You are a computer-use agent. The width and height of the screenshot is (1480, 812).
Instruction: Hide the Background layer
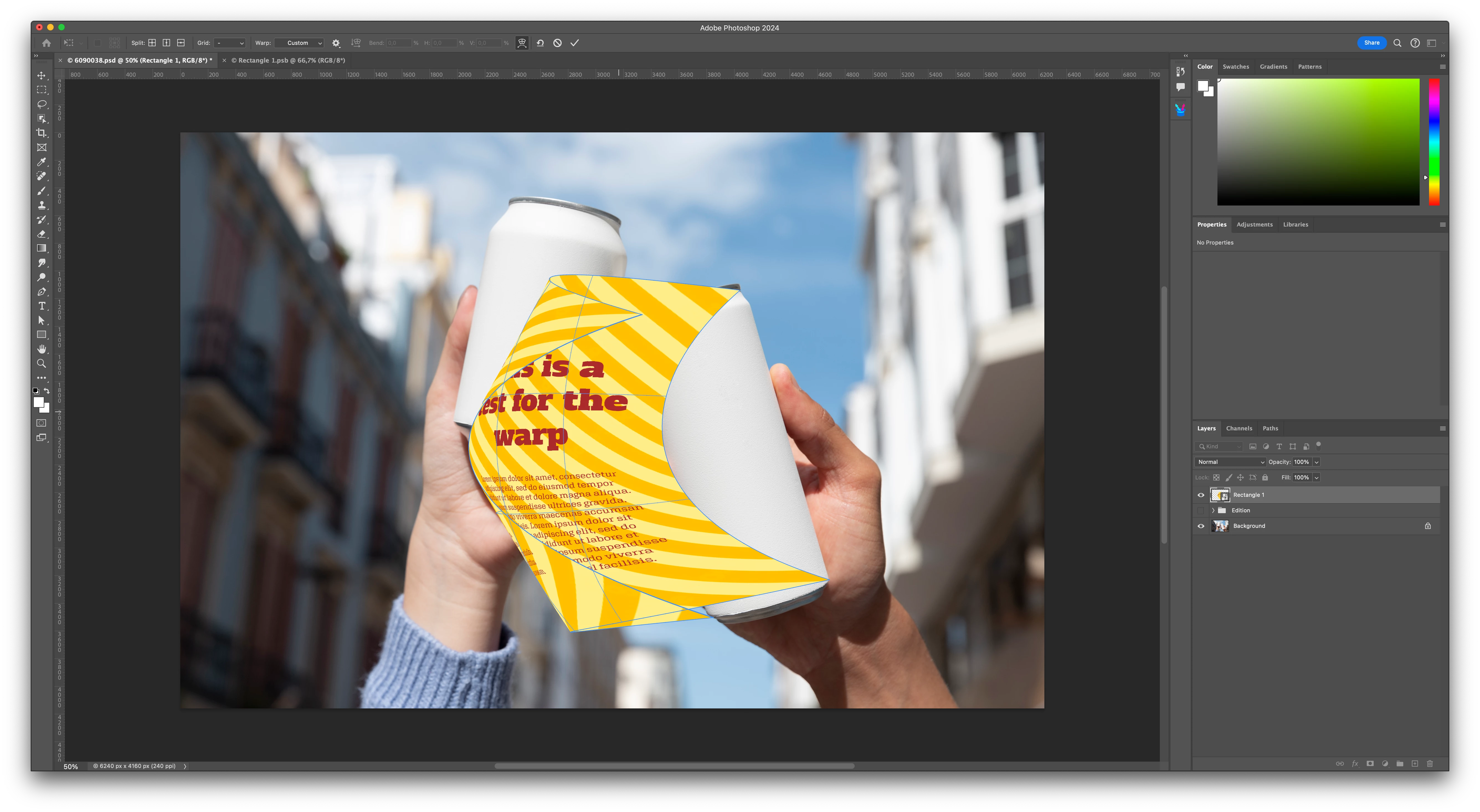(1201, 526)
